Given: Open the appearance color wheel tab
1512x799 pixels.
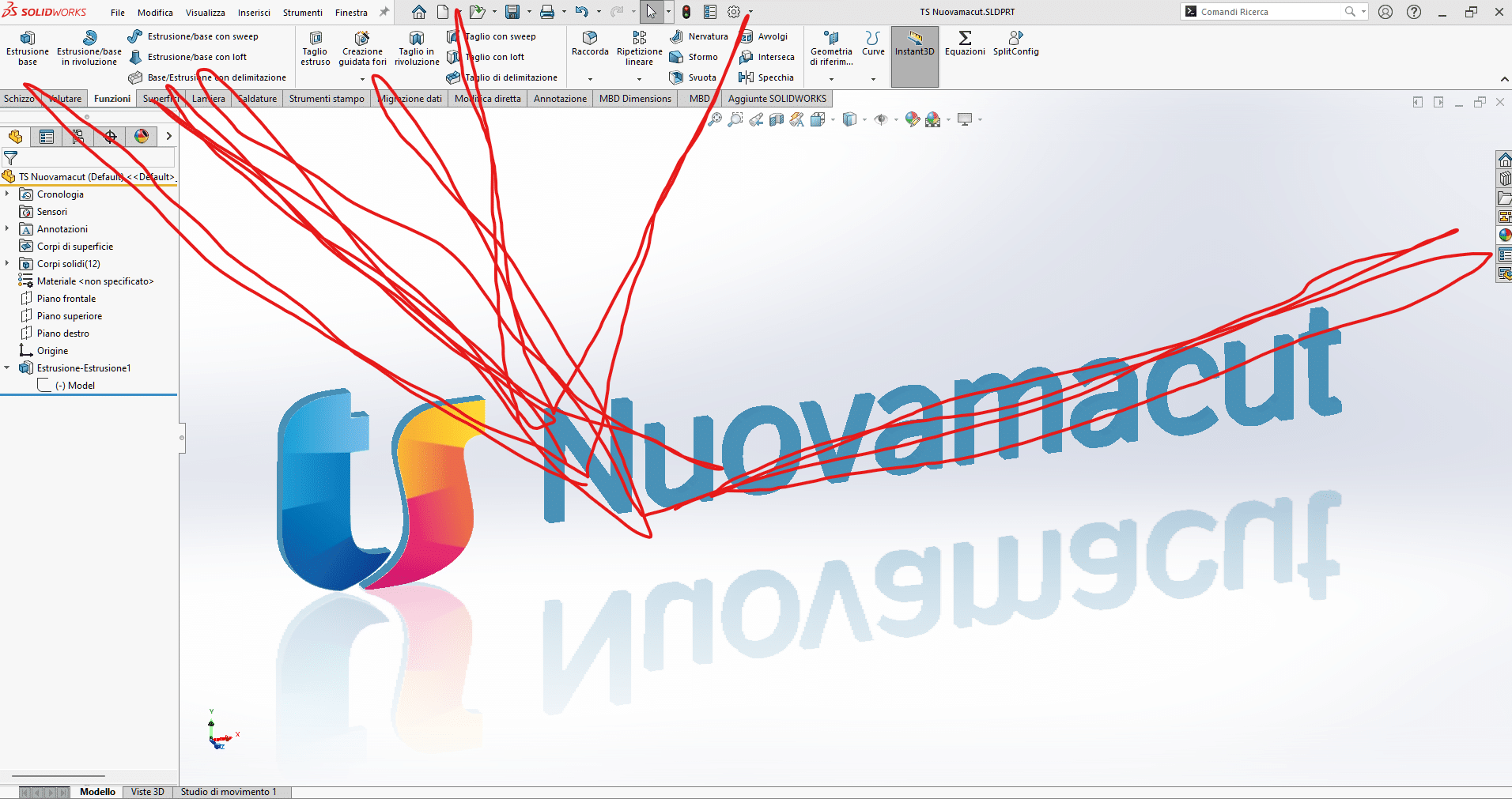Looking at the screenshot, I should point(142,137).
